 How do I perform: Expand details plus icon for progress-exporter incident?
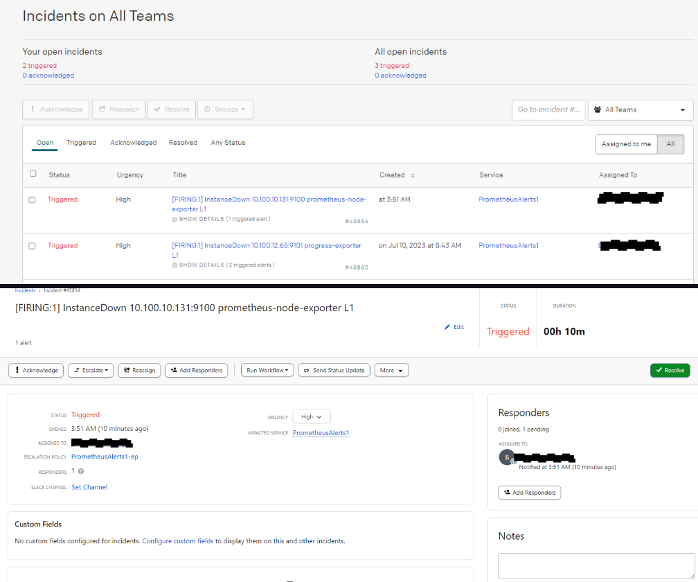[175, 264]
